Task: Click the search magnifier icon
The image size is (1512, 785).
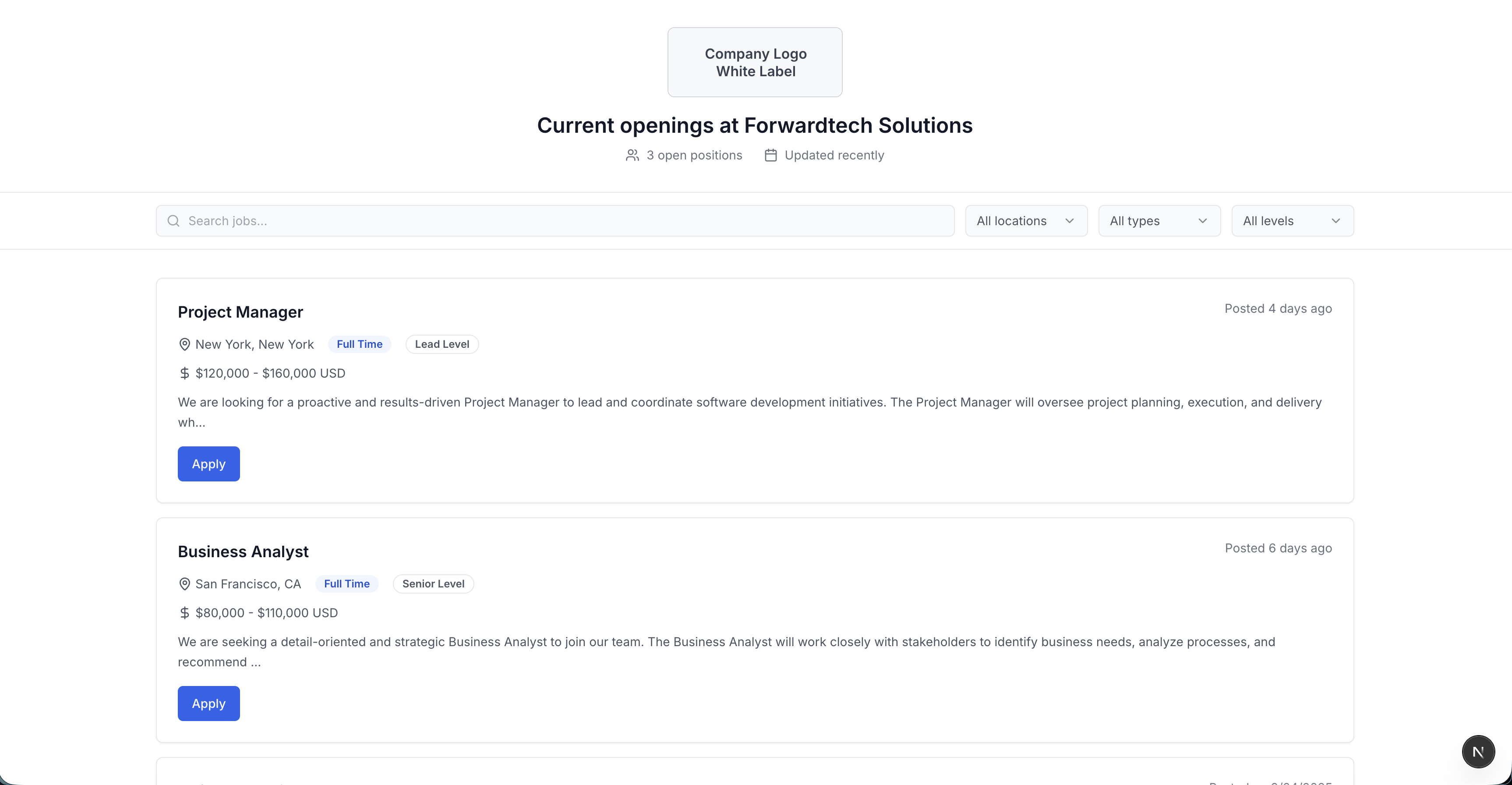Action: [x=173, y=221]
